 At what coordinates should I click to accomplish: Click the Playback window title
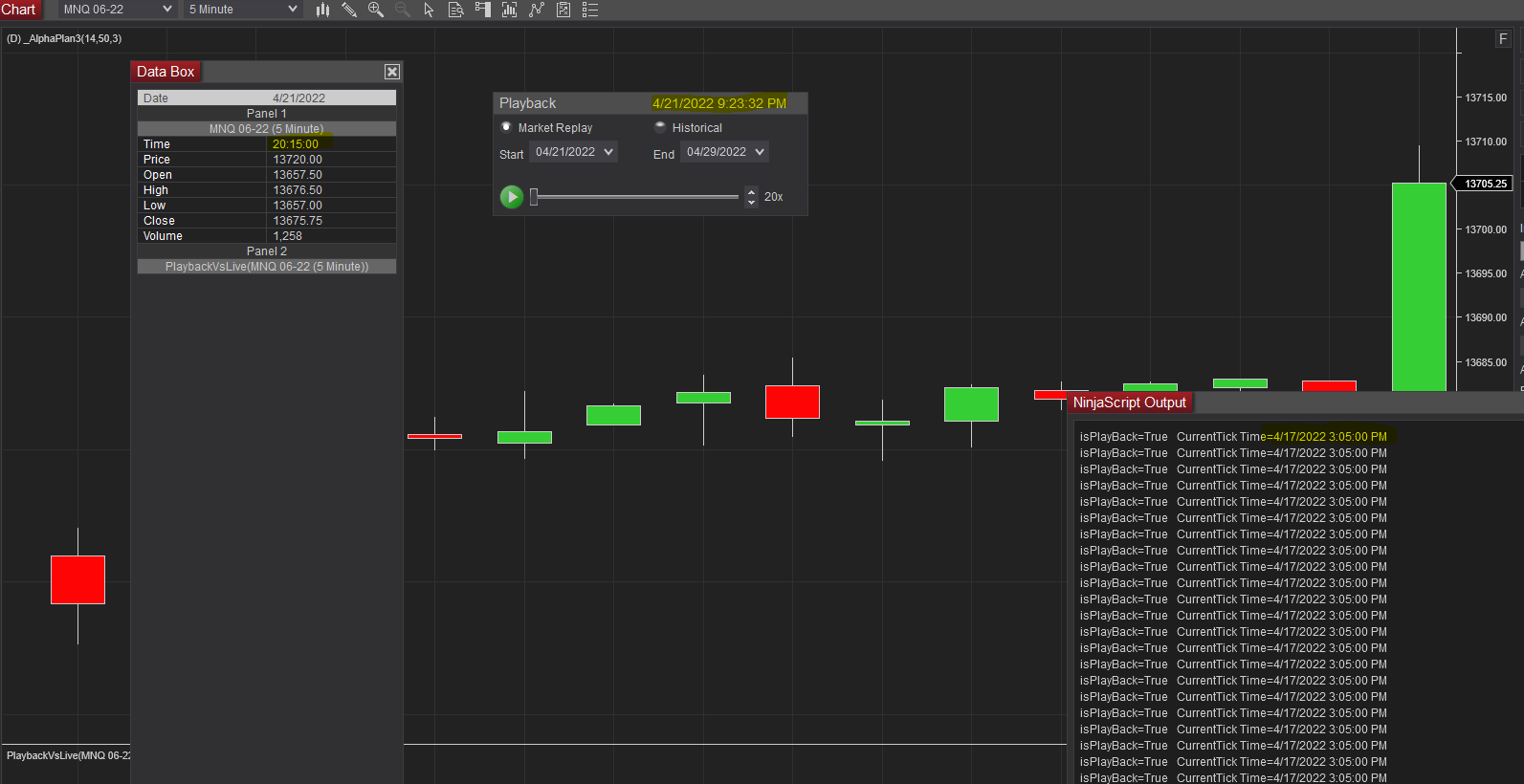[528, 103]
